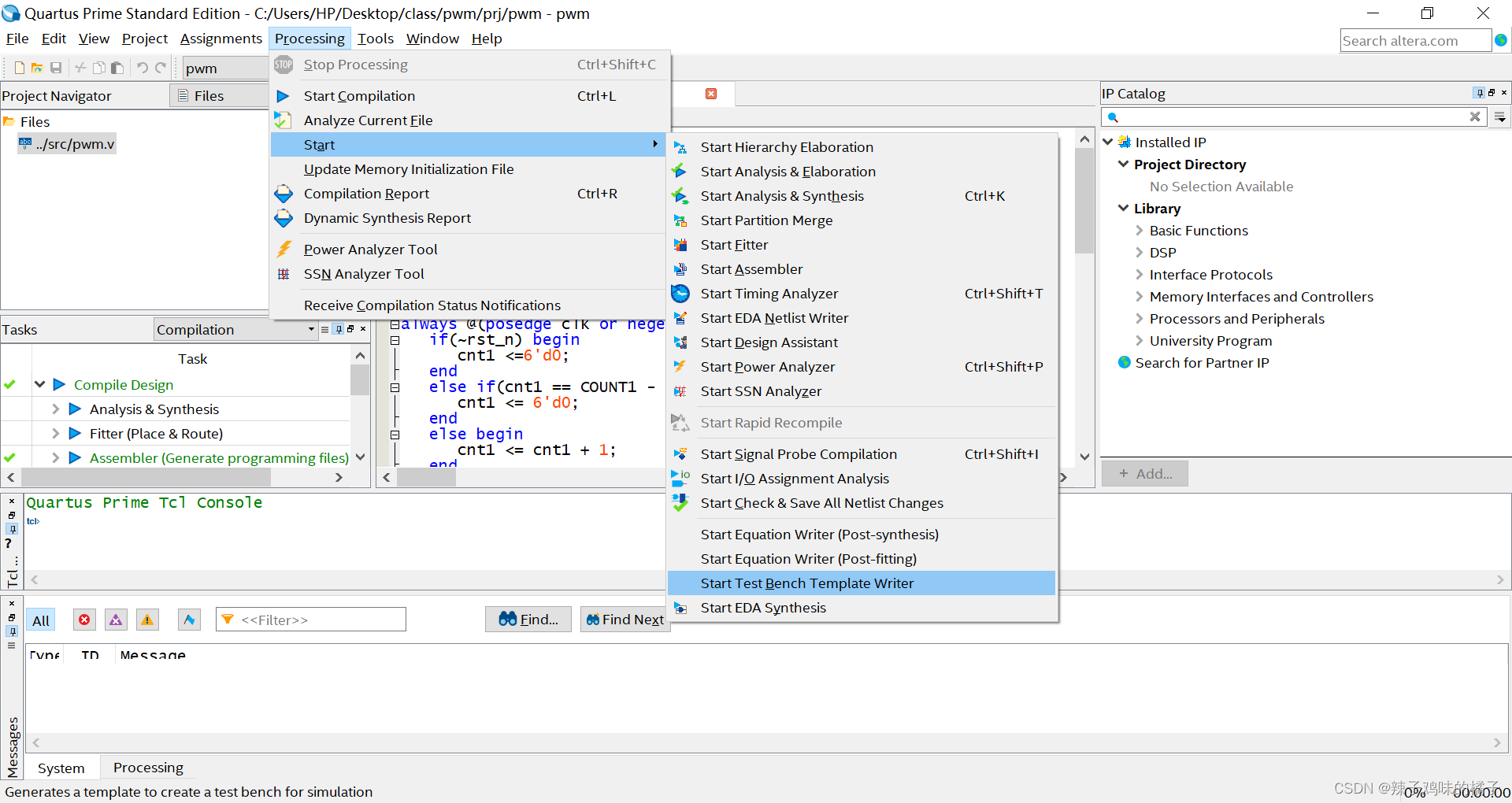This screenshot has height=803, width=1512.
Task: Choose Start EDA Synthesis menu entry
Action: pos(861,608)
